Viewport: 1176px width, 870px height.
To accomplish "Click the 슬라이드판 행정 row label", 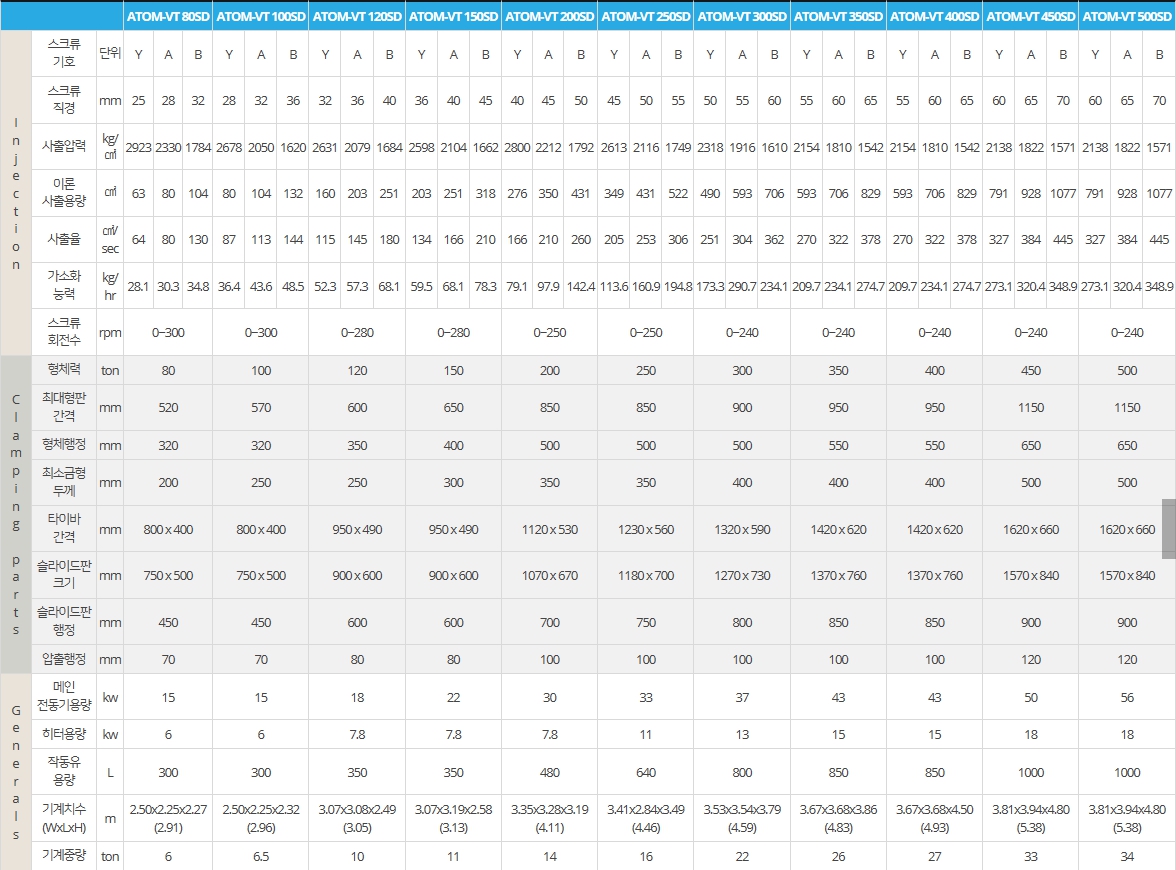I will coord(64,621).
